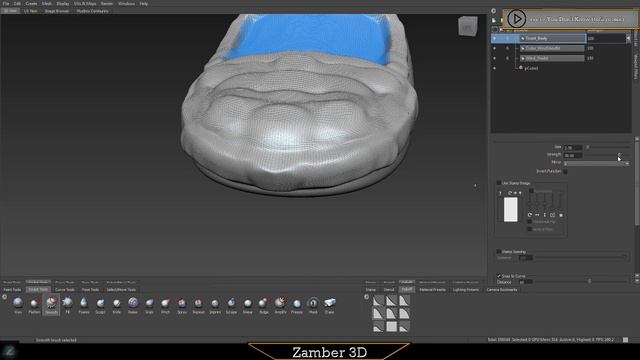Select the Foamy sculpt tool

point(84,305)
